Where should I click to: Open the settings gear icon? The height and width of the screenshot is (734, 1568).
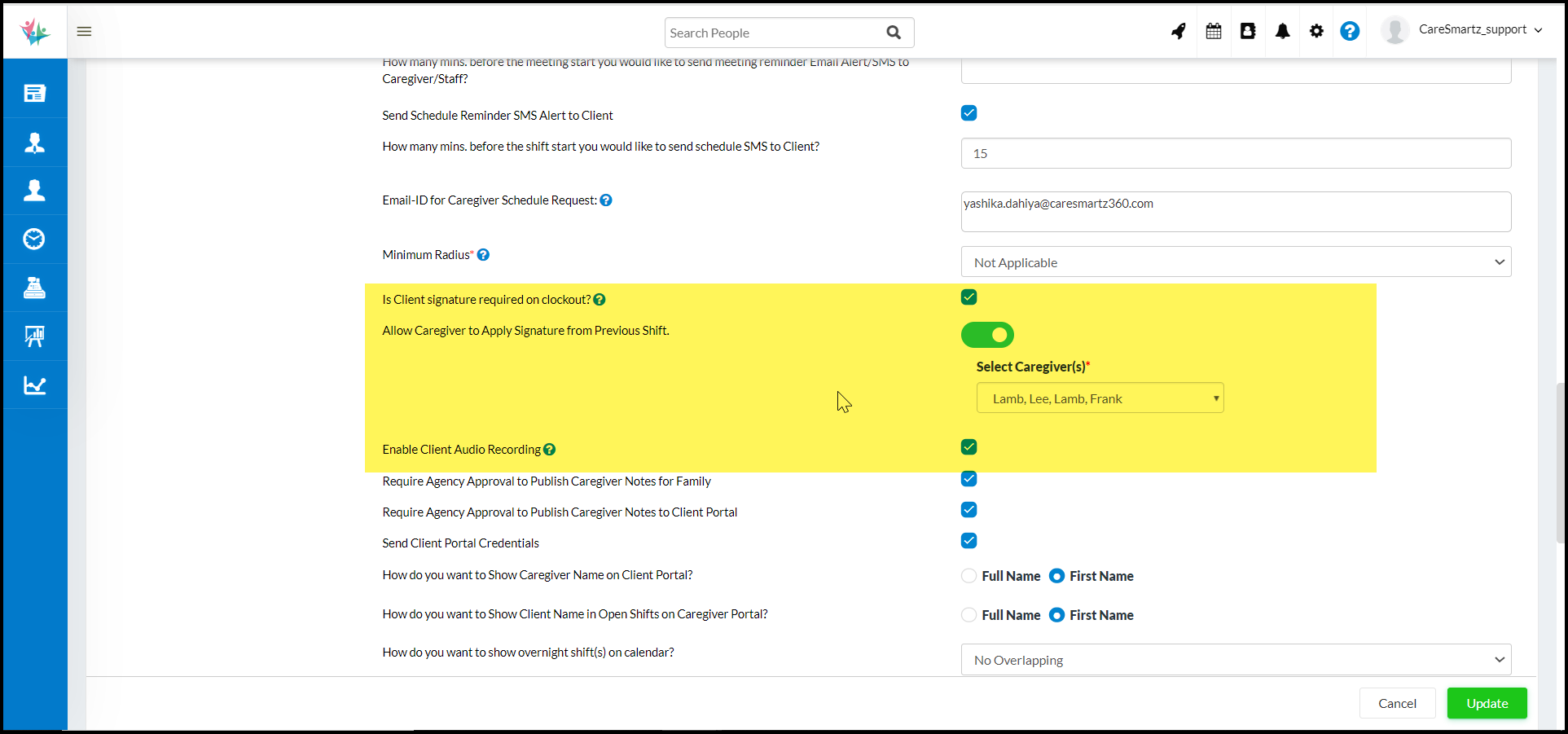(x=1316, y=31)
